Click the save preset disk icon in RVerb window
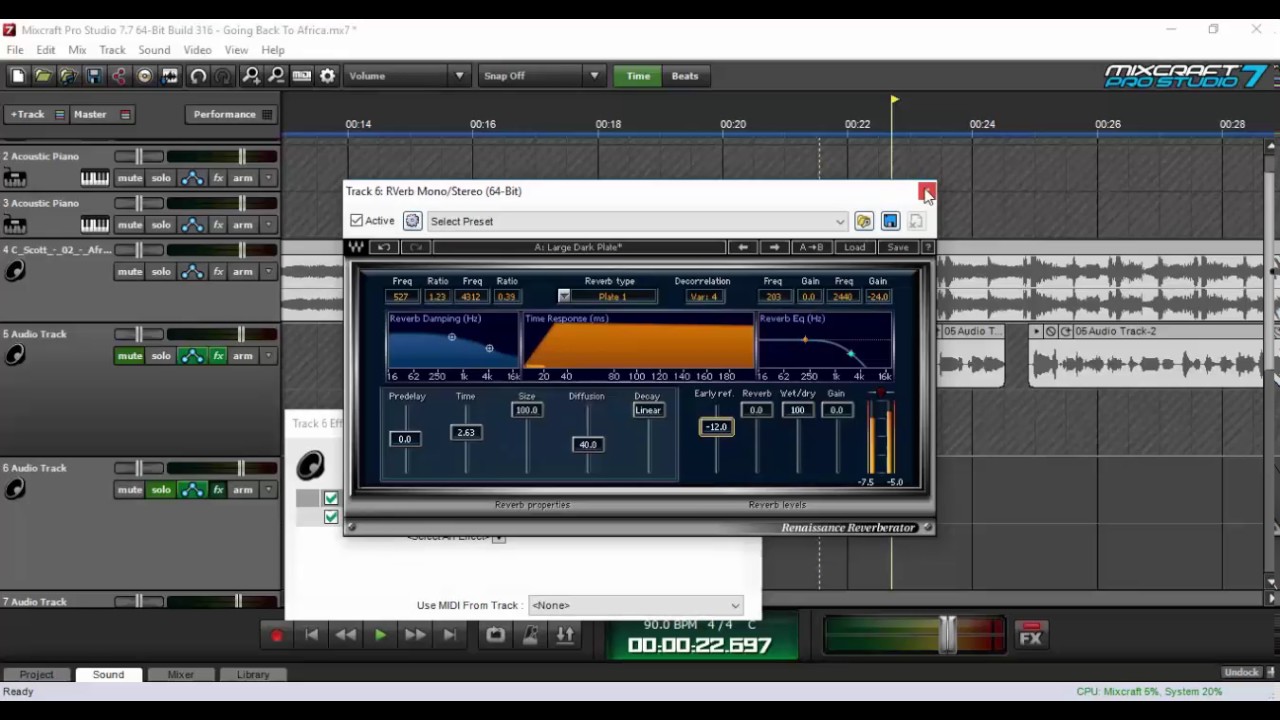The height and width of the screenshot is (720, 1280). click(x=890, y=221)
